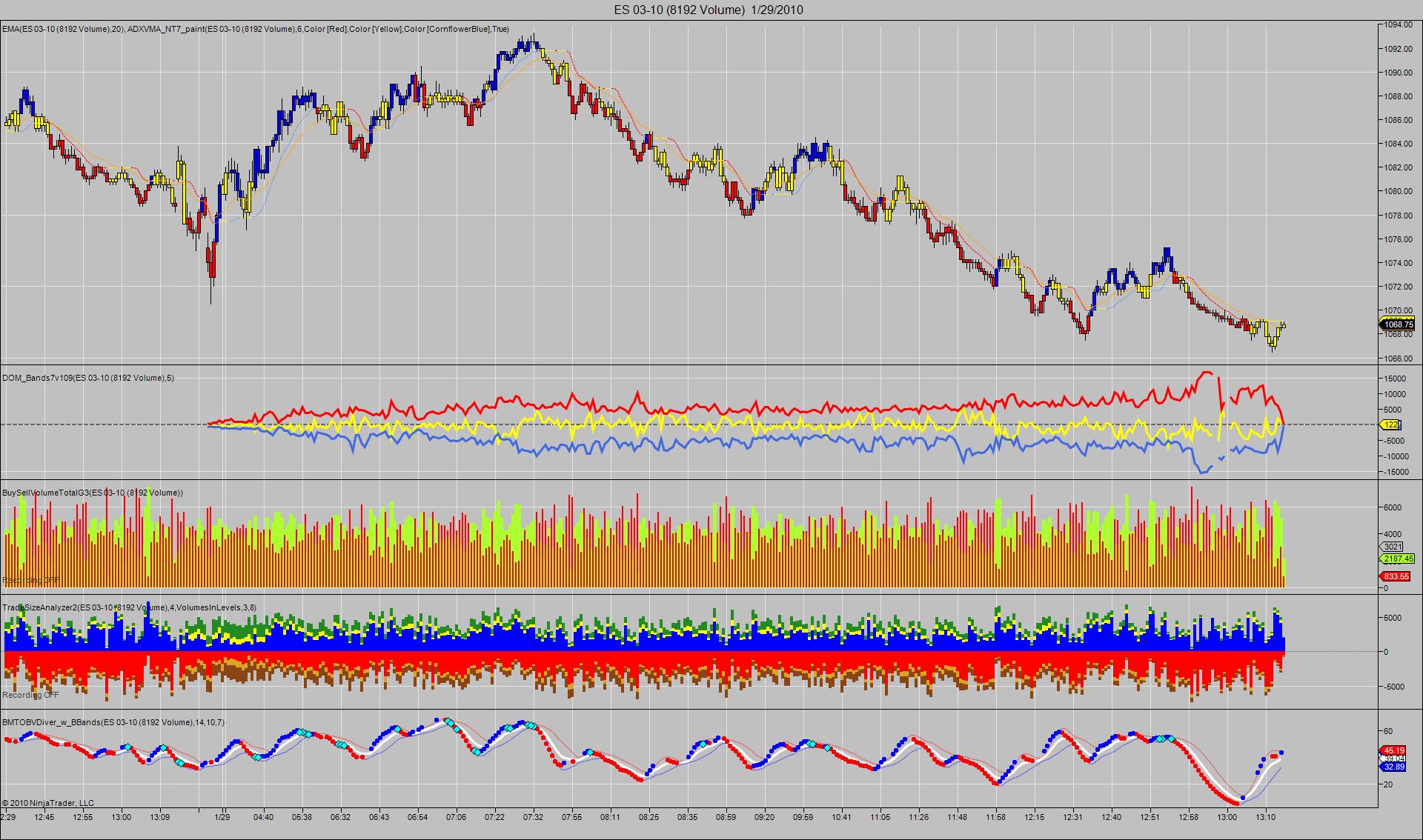The image size is (1423, 840).
Task: Click the 06:54 time axis label
Action: pos(418,818)
